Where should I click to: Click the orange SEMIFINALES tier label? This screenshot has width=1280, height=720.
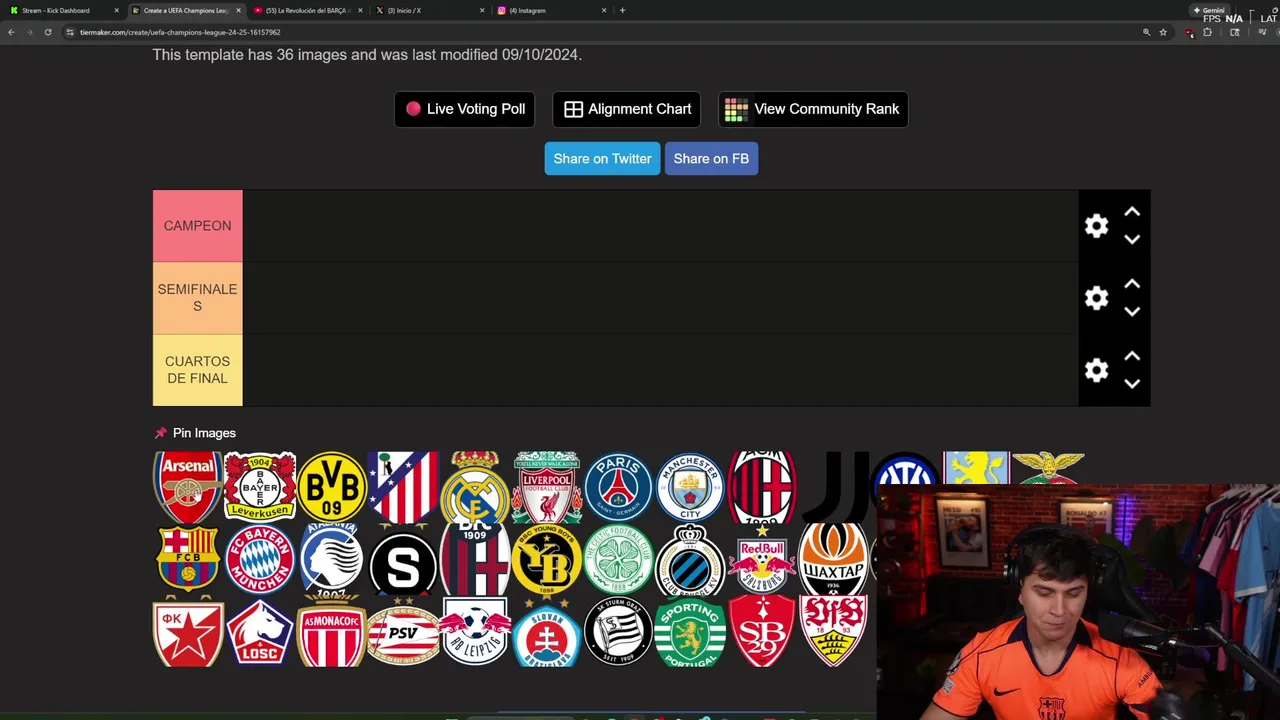click(197, 298)
